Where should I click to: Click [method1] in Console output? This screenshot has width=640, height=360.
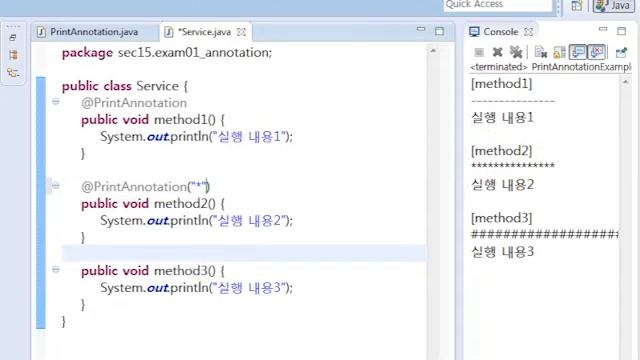(501, 84)
